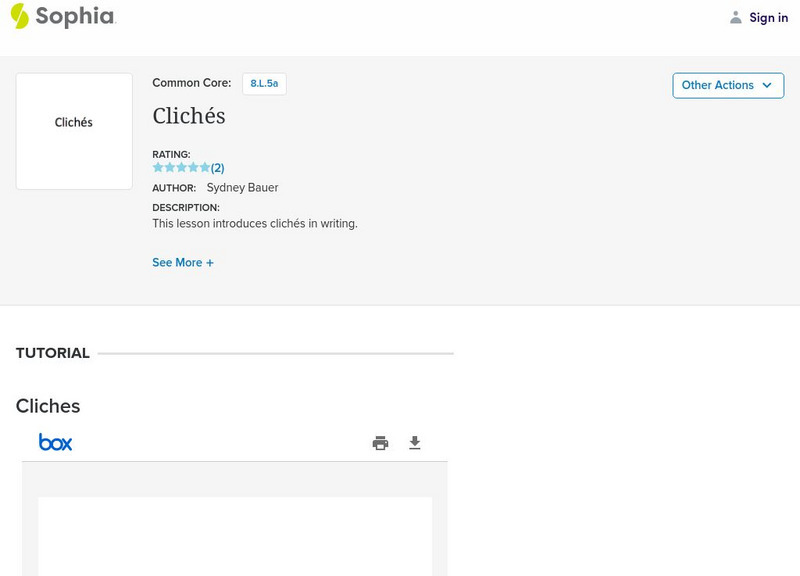Select the Cliches heading above the Box viewer

click(48, 406)
